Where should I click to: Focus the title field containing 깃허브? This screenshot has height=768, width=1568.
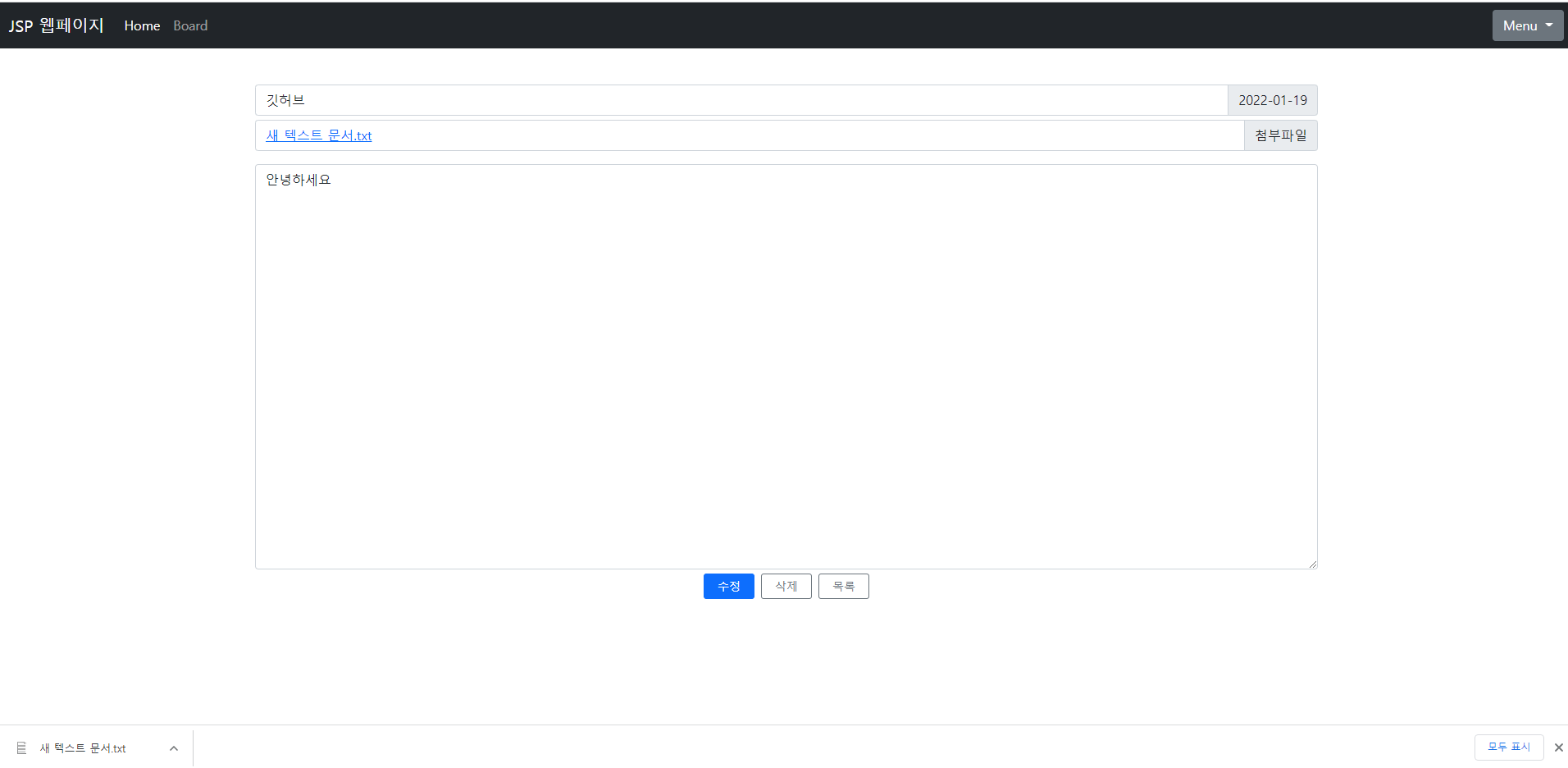(738, 99)
